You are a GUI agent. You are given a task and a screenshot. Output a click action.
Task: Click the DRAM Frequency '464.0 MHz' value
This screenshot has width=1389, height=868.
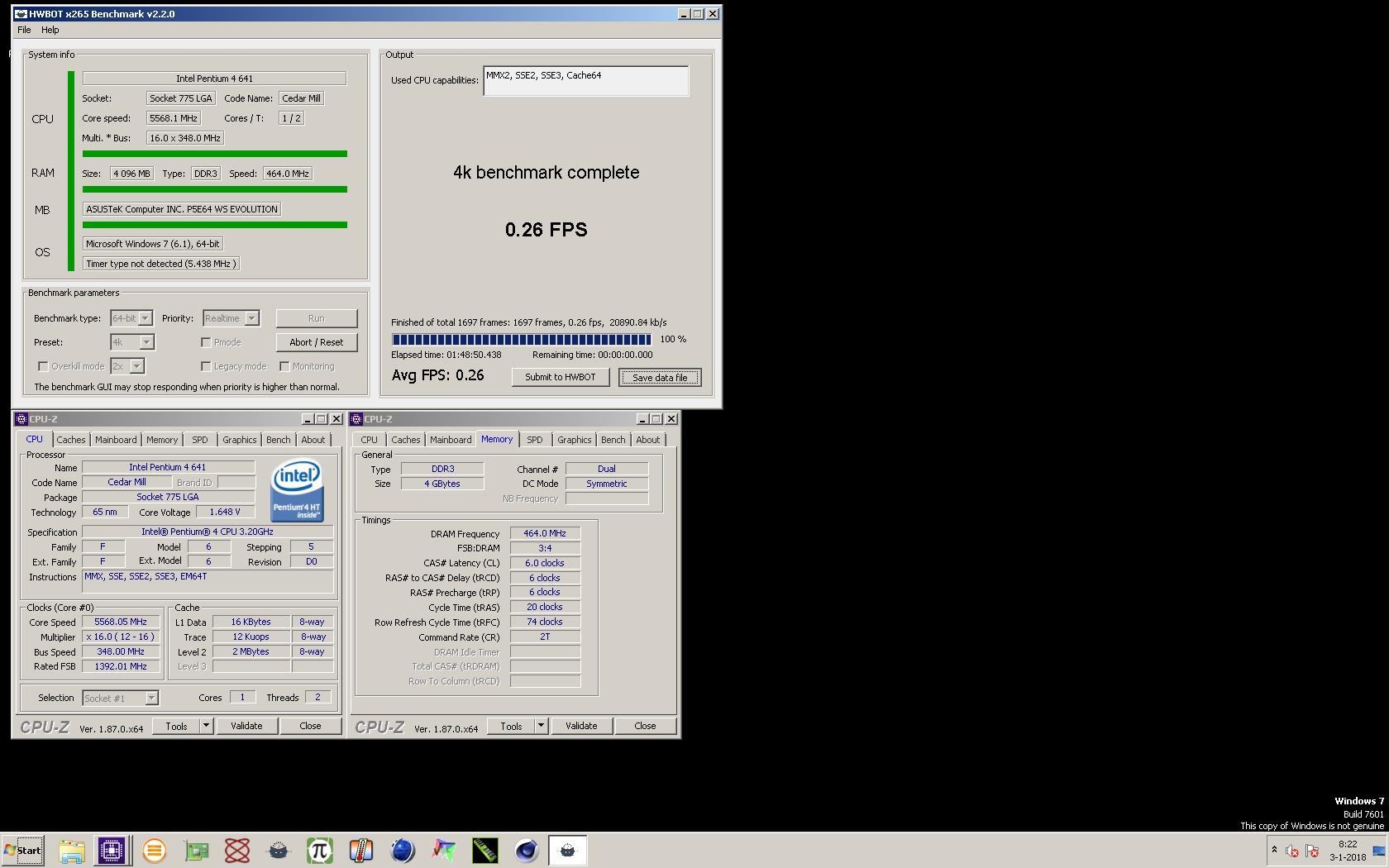click(x=545, y=533)
